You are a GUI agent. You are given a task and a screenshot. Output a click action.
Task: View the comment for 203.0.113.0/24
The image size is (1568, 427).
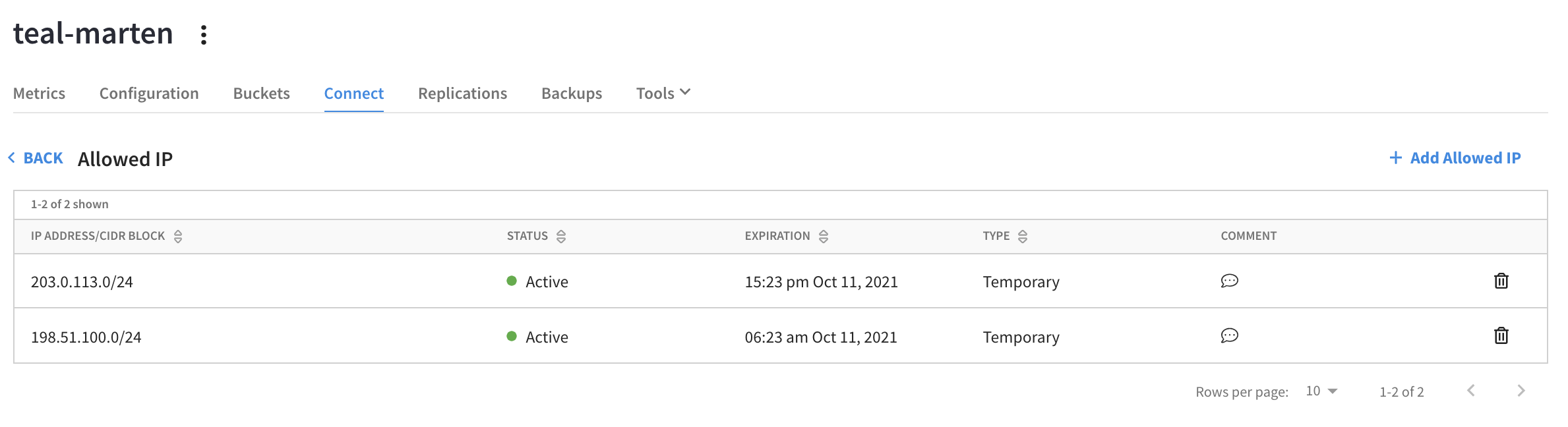pyautogui.click(x=1229, y=281)
